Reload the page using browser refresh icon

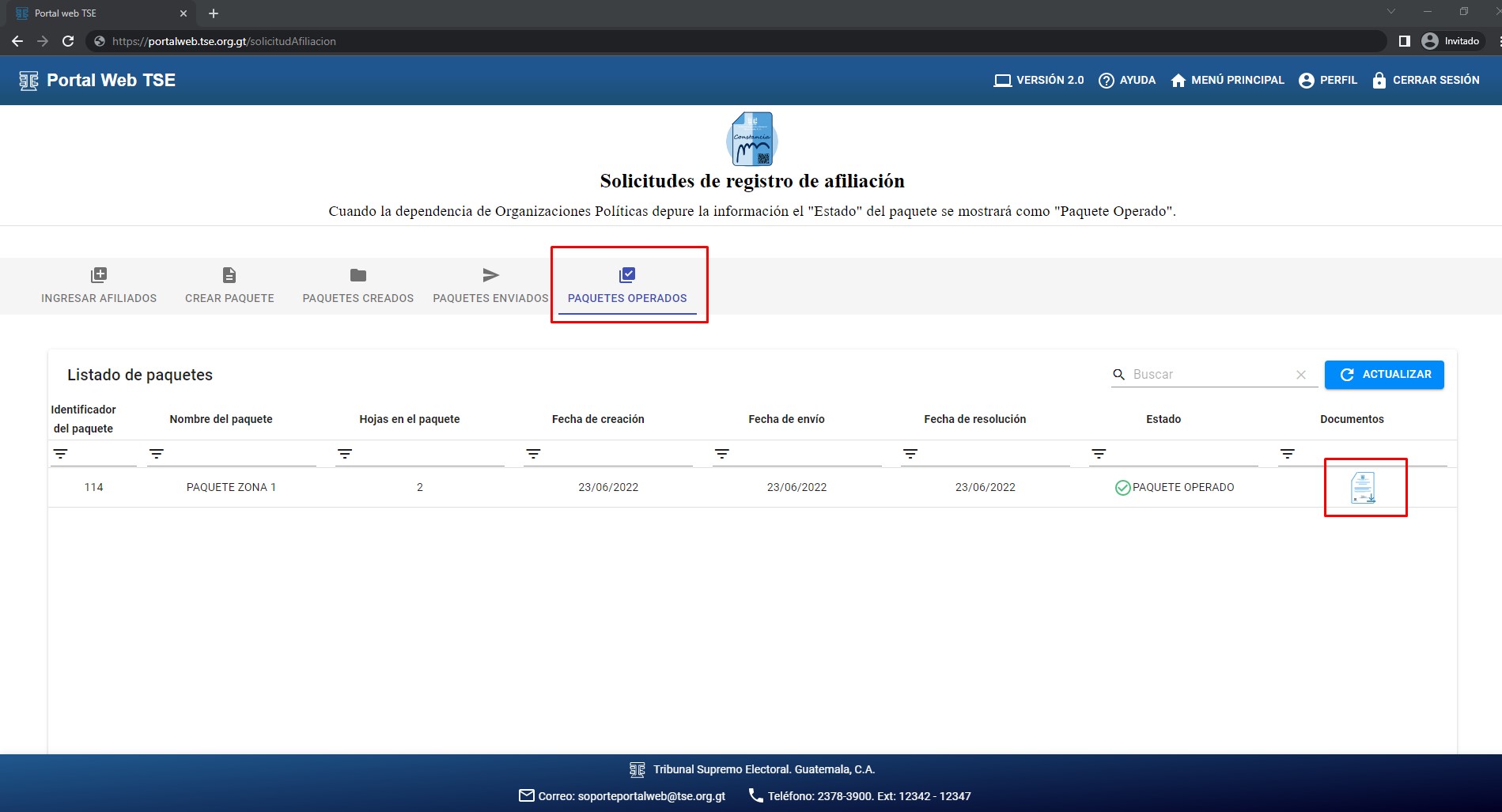(x=68, y=41)
